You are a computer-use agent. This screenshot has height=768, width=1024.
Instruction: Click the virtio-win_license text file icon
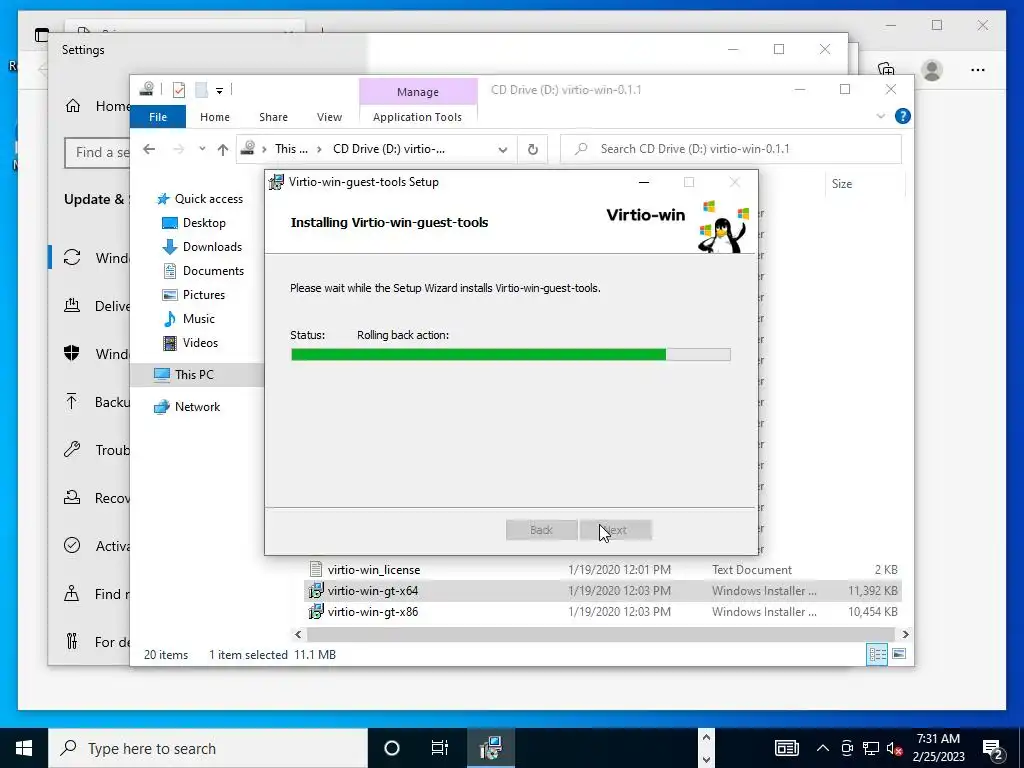[x=316, y=569]
